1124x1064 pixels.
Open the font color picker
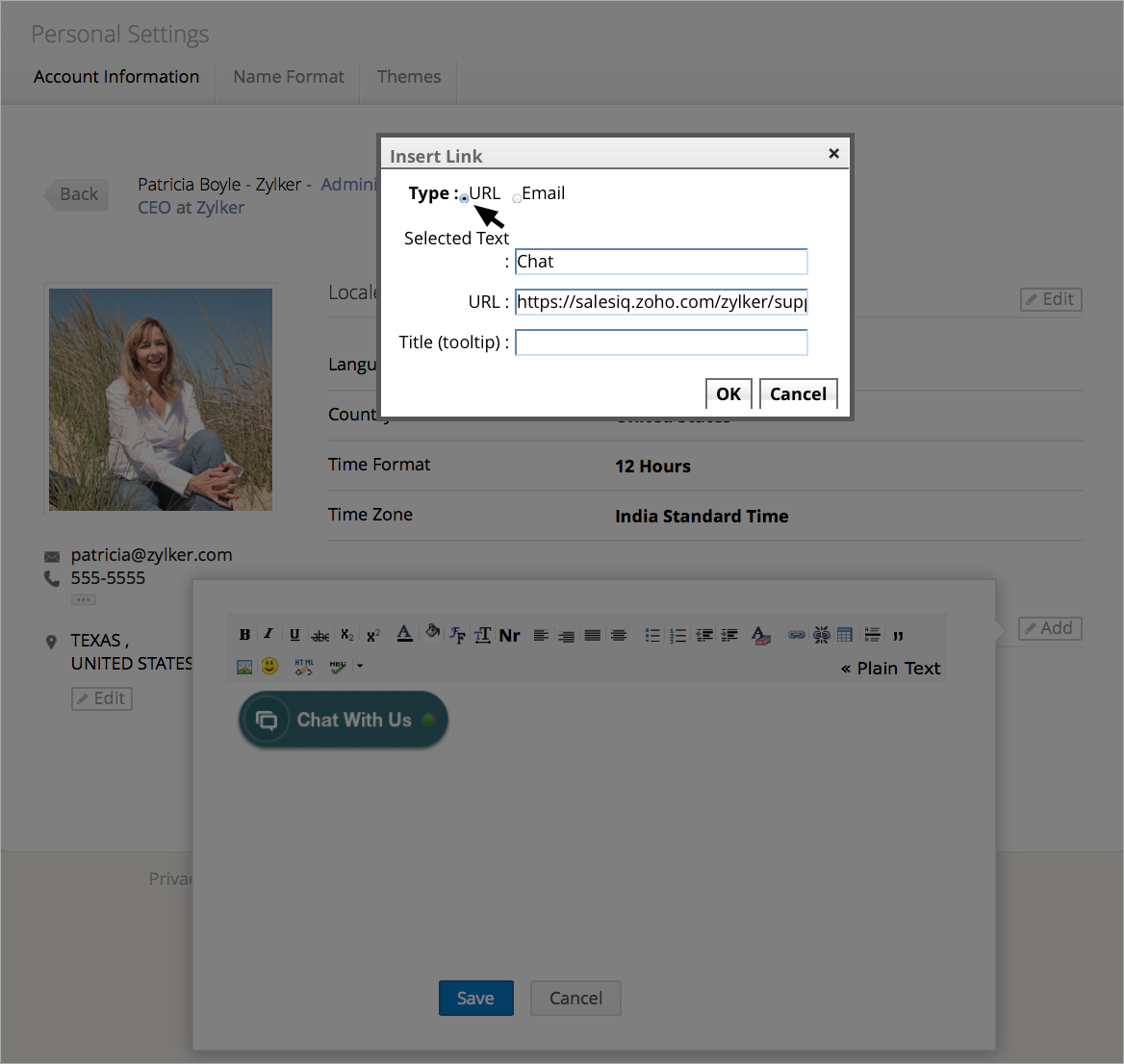(x=404, y=634)
